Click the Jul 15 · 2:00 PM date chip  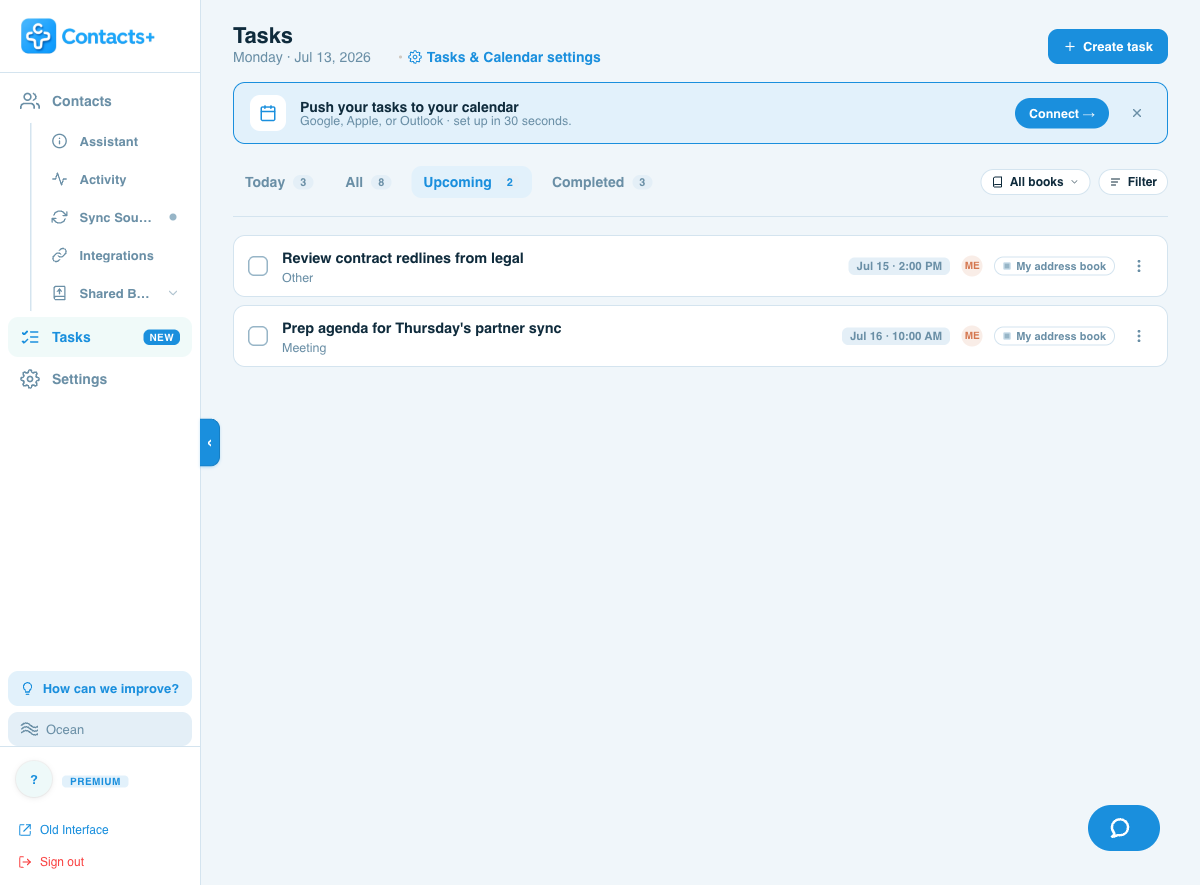(x=899, y=266)
